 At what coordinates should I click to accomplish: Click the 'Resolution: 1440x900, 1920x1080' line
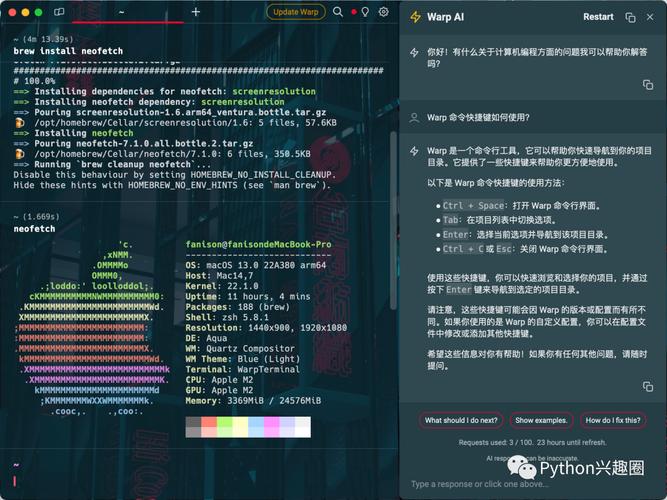click(266, 328)
